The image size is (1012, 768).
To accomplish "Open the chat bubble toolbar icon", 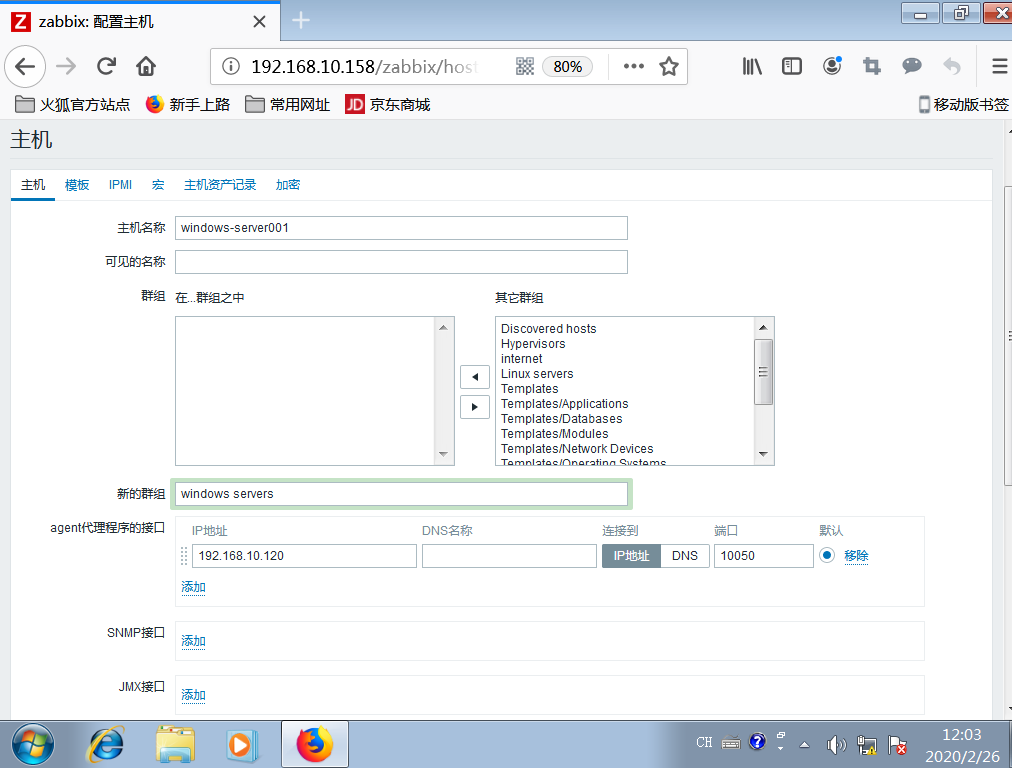I will click(x=912, y=66).
